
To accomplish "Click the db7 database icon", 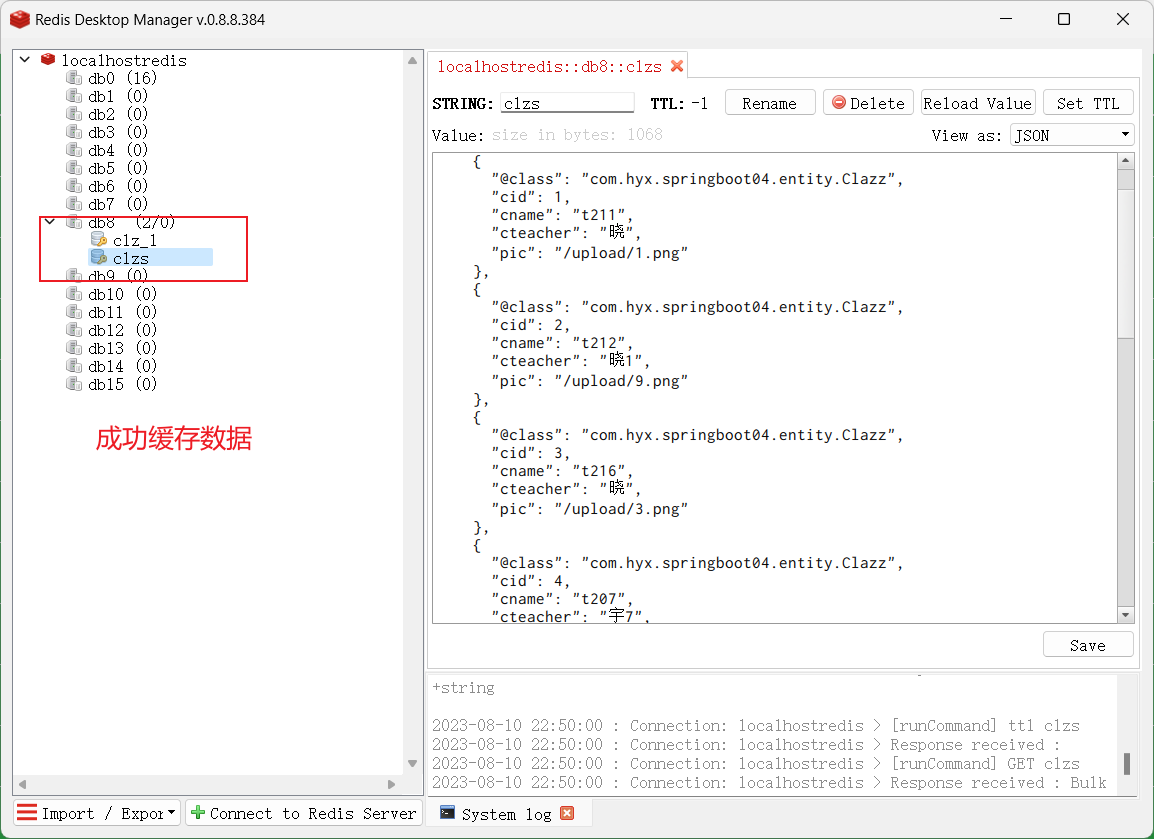I will point(74,204).
